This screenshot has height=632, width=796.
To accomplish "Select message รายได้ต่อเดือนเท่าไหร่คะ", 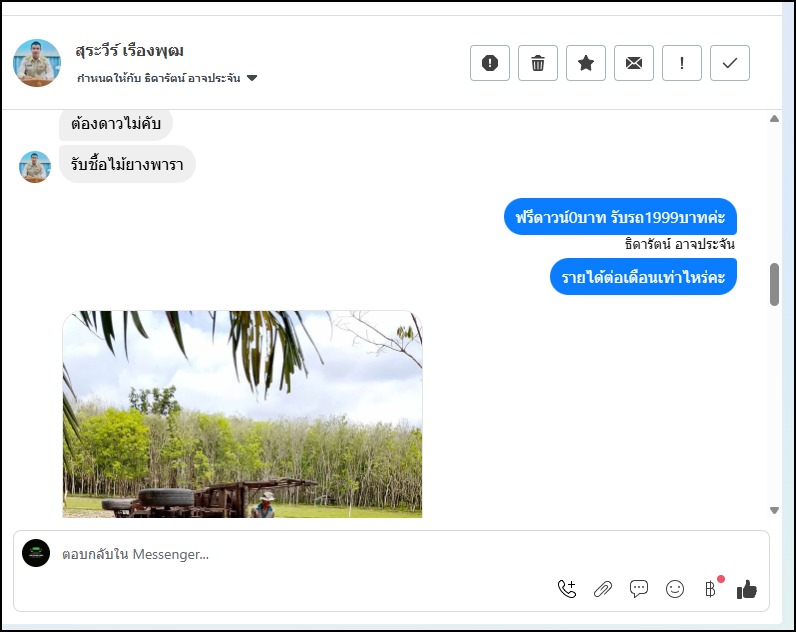I will (643, 277).
